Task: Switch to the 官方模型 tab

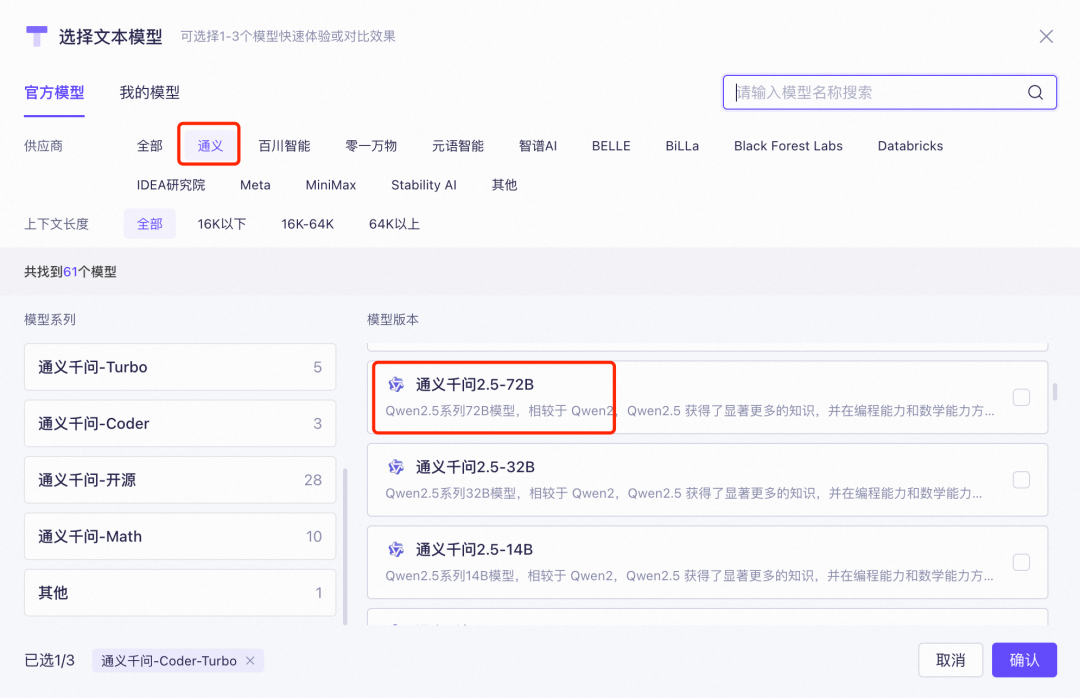Action: [x=54, y=92]
